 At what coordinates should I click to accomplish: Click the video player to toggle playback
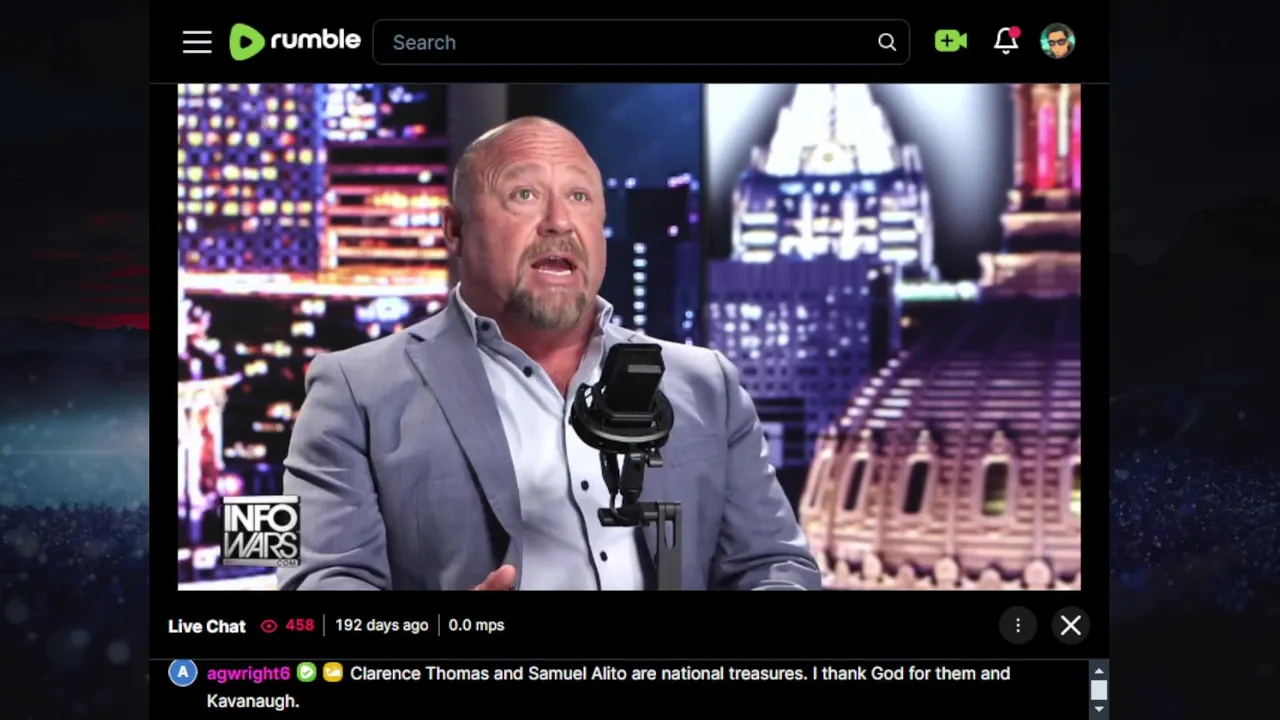(629, 337)
